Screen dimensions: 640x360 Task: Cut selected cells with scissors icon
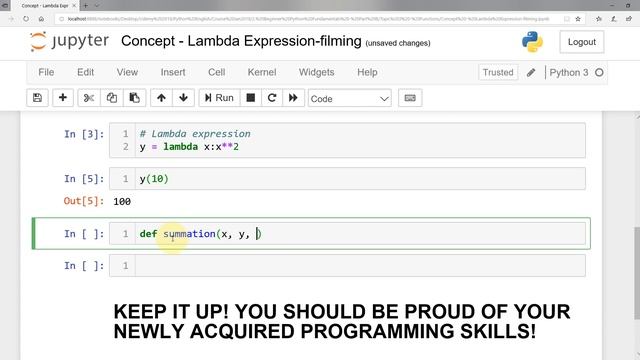click(x=89, y=98)
